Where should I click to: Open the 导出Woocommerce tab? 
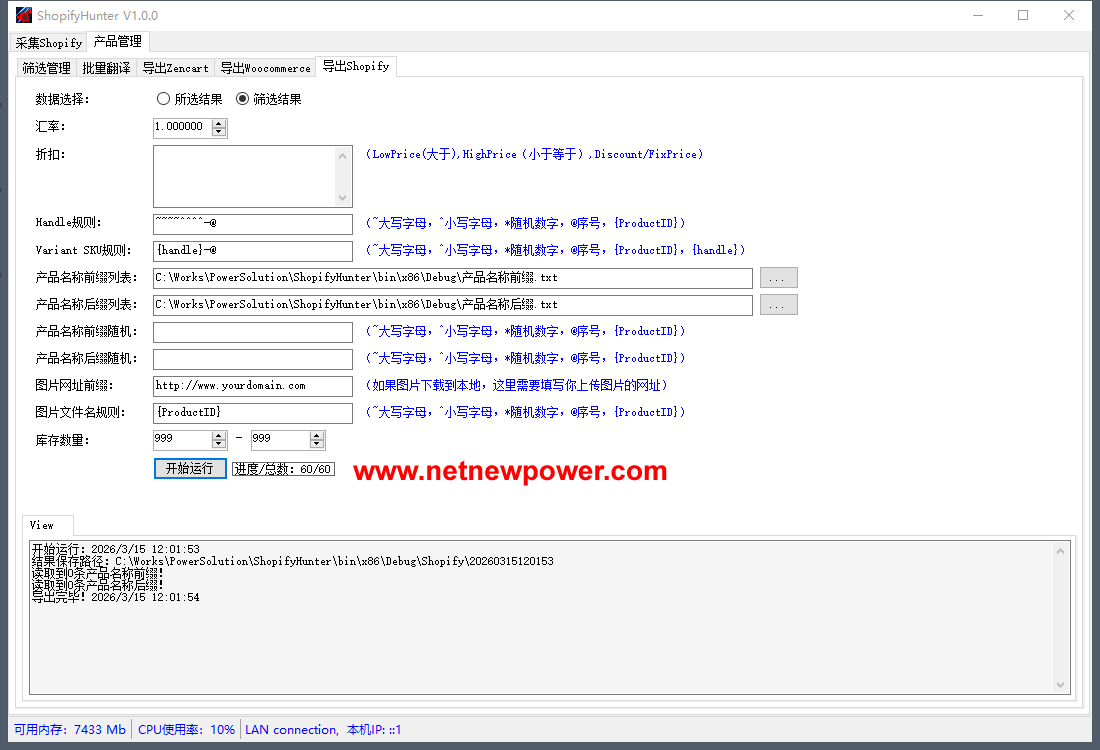(x=265, y=68)
